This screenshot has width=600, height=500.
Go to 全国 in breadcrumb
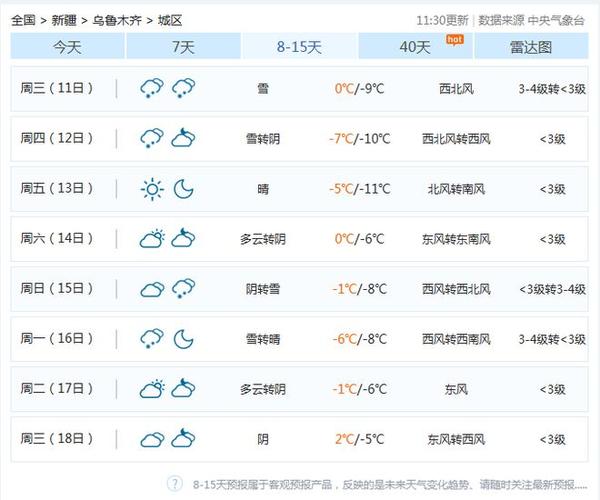click(23, 20)
